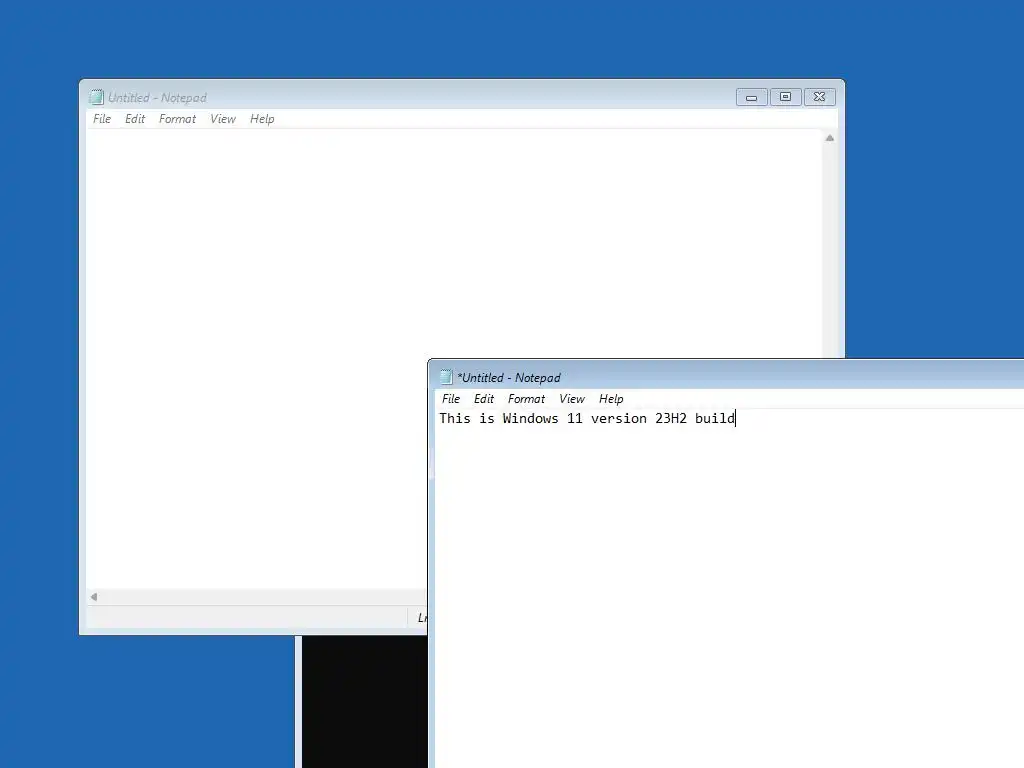The image size is (1024, 768).
Task: Click title bar text "*Untitled - Notepad"
Action: click(509, 377)
